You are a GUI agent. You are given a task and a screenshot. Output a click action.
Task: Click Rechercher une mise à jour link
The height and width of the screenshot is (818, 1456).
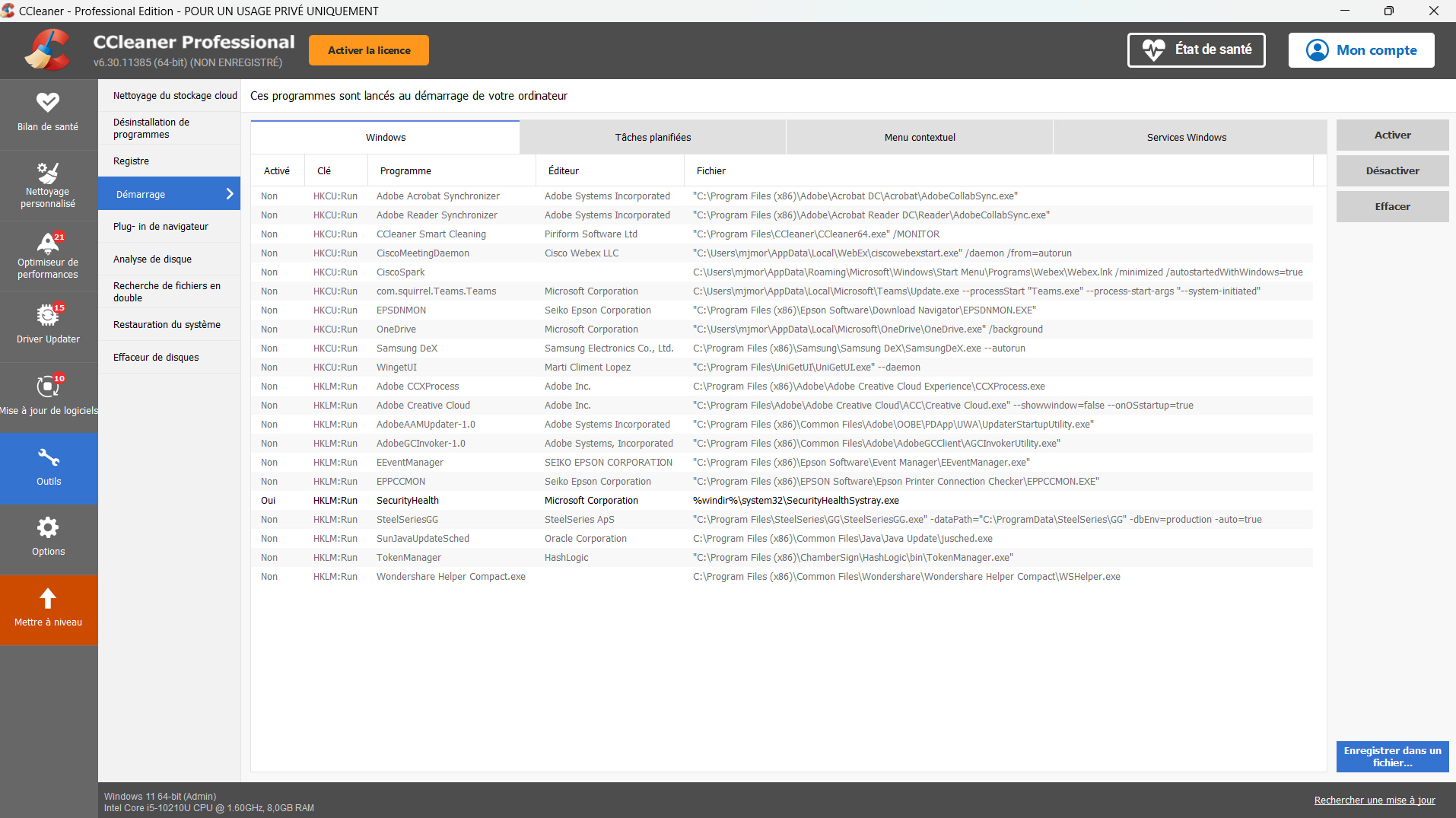coord(1374,800)
